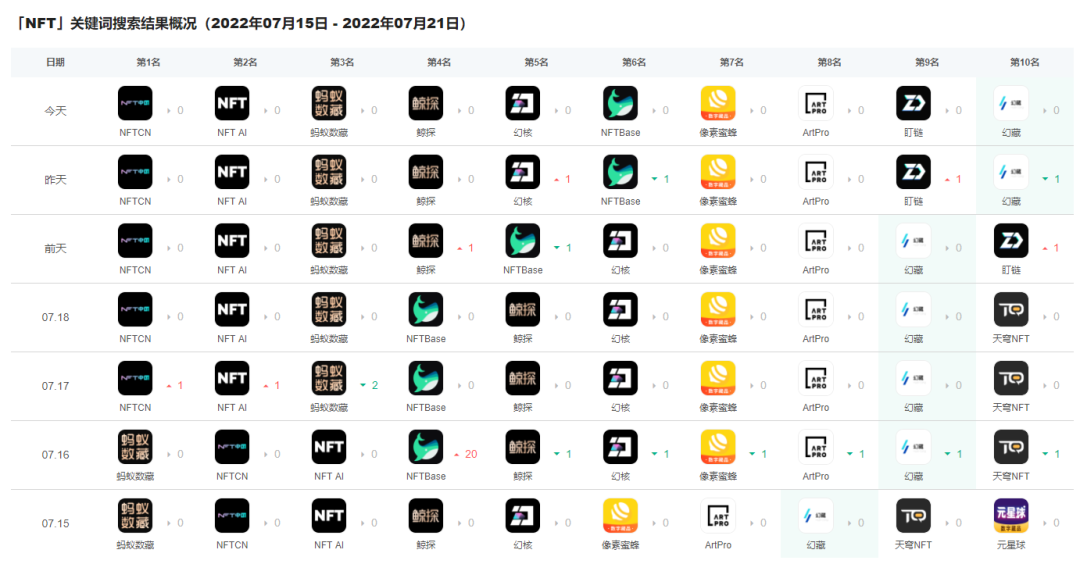Select the 07.17 date label
Screen dimensions: 1080x564
[55, 386]
